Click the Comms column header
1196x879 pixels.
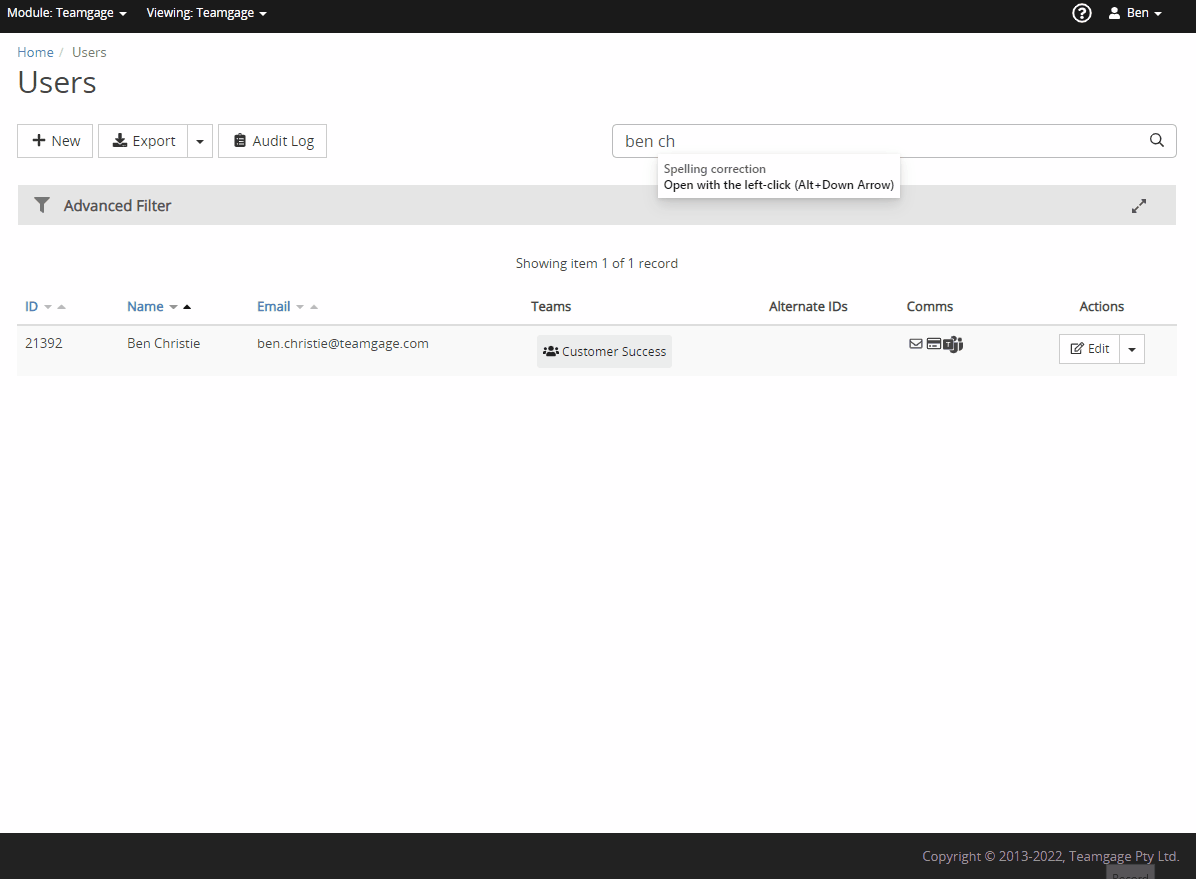point(930,306)
